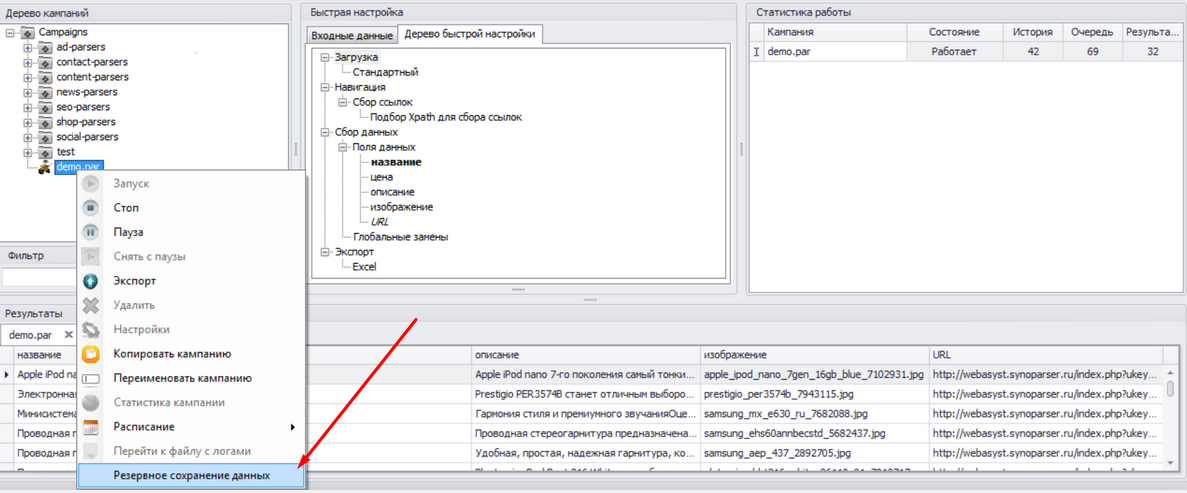
Task: Collapse the Навигация quick settings node
Action: pos(325,87)
